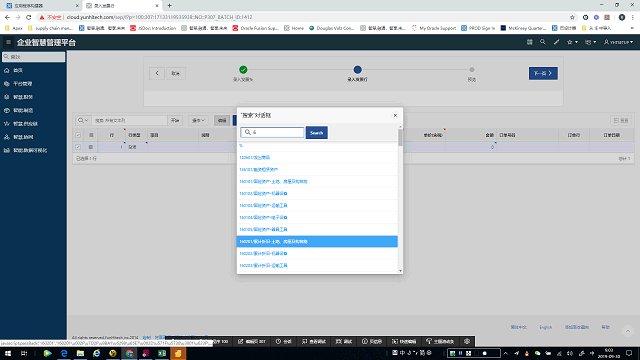This screenshot has width=640, height=360.
Task: Click the 开始 go button beside grid search
Action: tap(175, 120)
